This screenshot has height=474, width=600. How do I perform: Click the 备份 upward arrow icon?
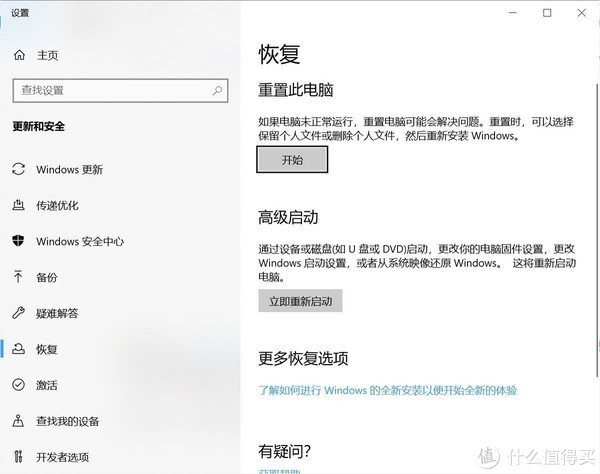click(x=18, y=277)
